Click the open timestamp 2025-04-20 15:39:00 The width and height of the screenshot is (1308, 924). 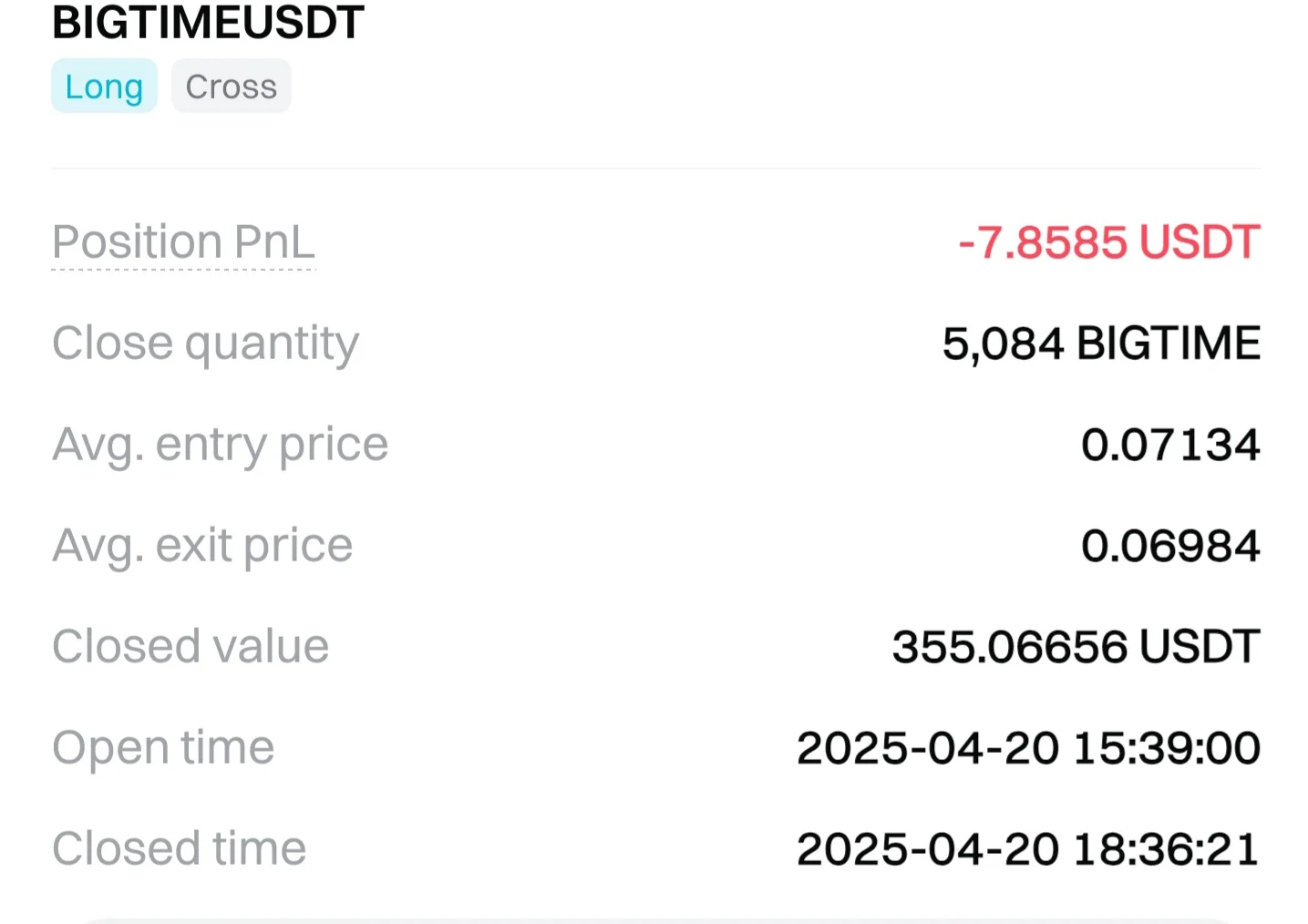tap(1028, 748)
